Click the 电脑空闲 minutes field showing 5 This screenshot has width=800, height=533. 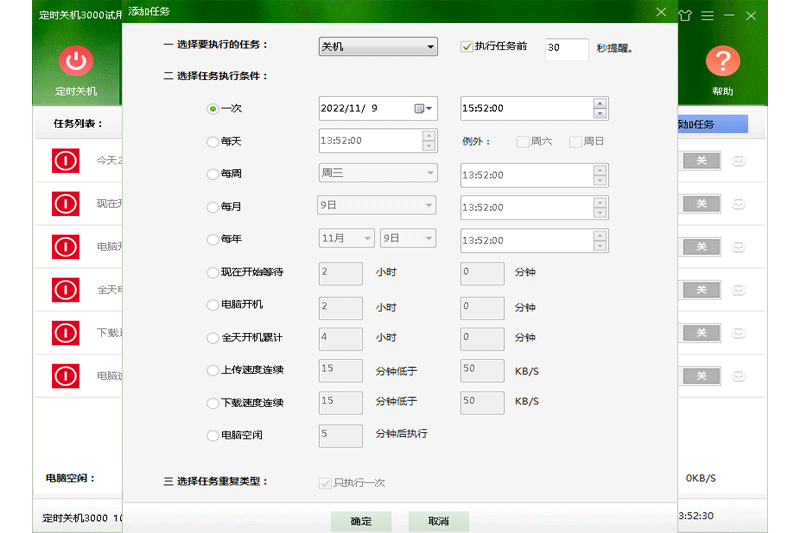point(341,436)
